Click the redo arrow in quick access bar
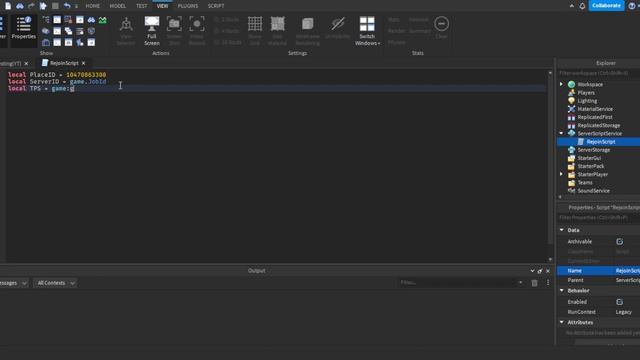640x360 pixels. (31, 6)
